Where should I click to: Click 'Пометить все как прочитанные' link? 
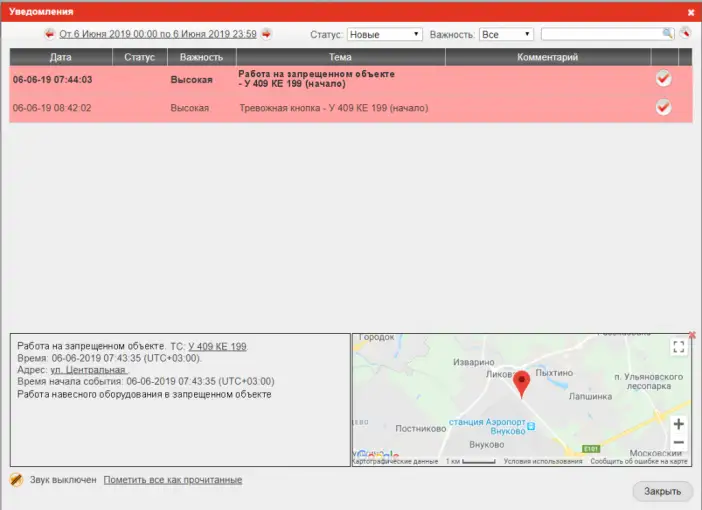pyautogui.click(x=172, y=480)
